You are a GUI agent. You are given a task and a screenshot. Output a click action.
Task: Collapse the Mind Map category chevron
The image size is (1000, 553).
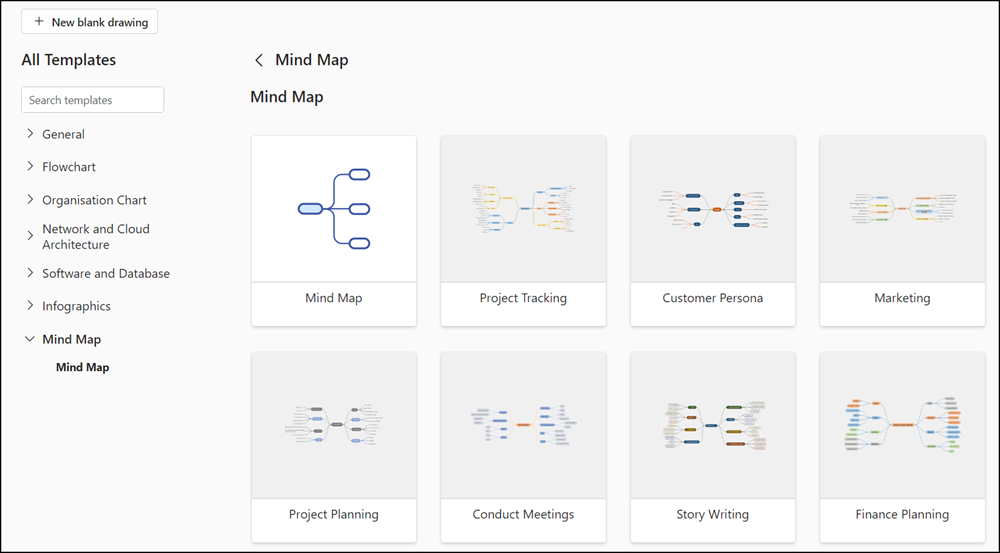tap(29, 339)
